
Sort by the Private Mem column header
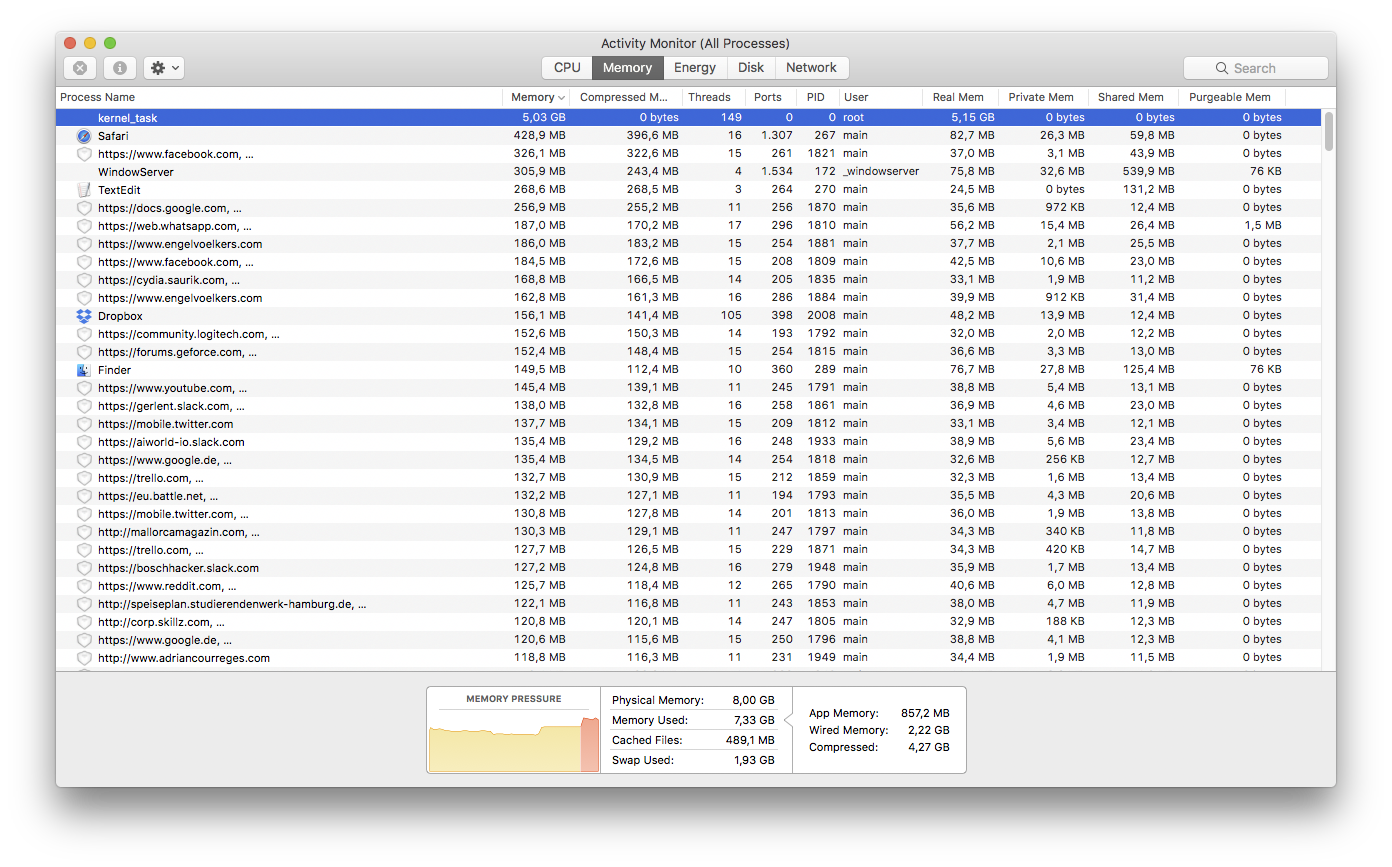point(1043,97)
